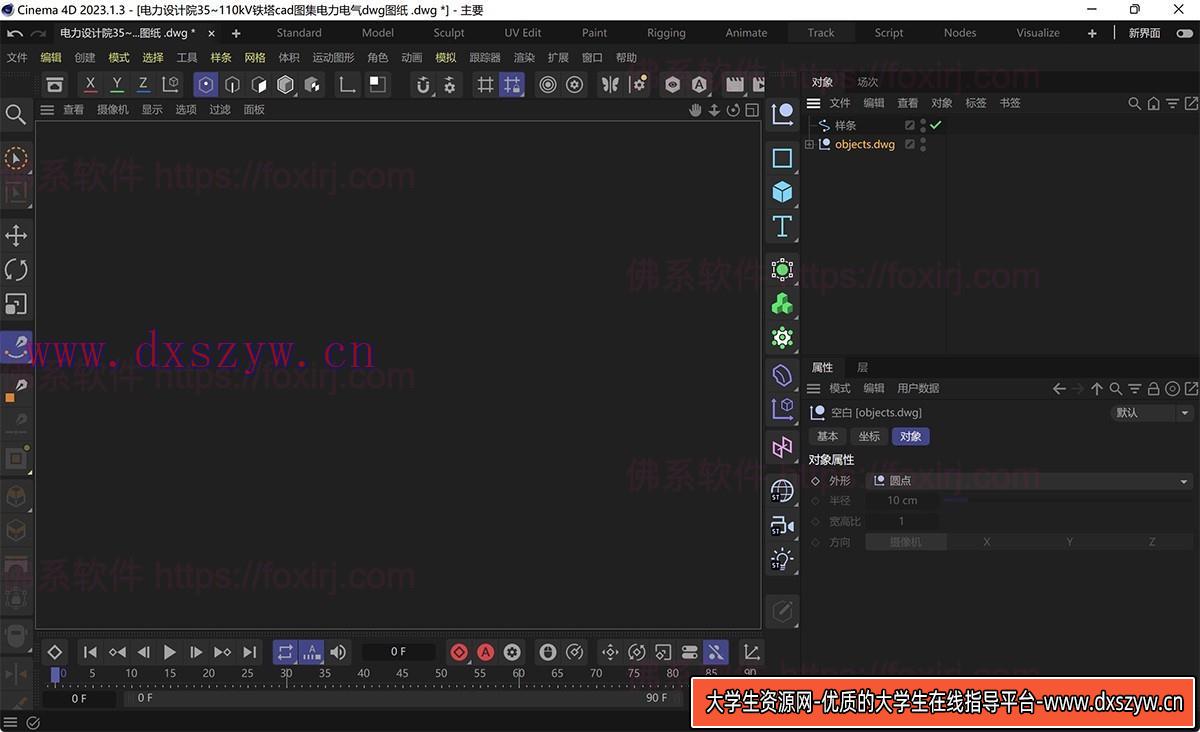Screen dimensions: 1200x732
Task: Open the 文件 menu in the main menu bar
Action: 17,58
